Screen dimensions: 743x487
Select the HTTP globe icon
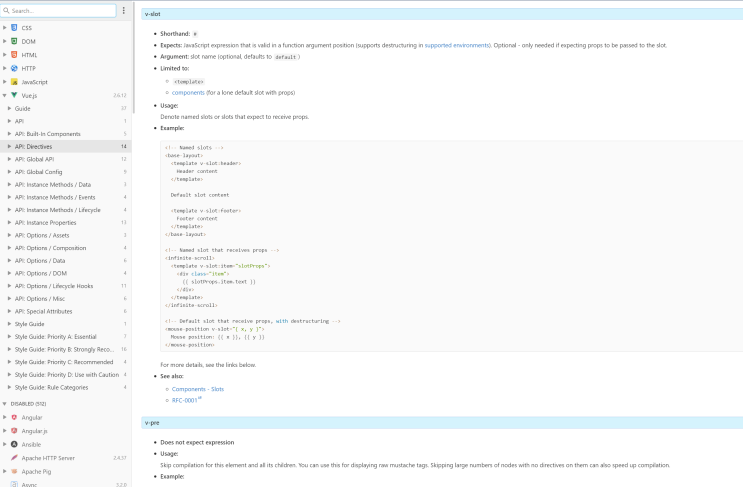tap(14, 68)
